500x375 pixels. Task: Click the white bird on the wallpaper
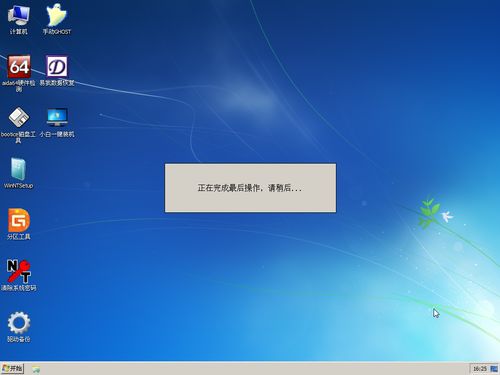point(447,216)
